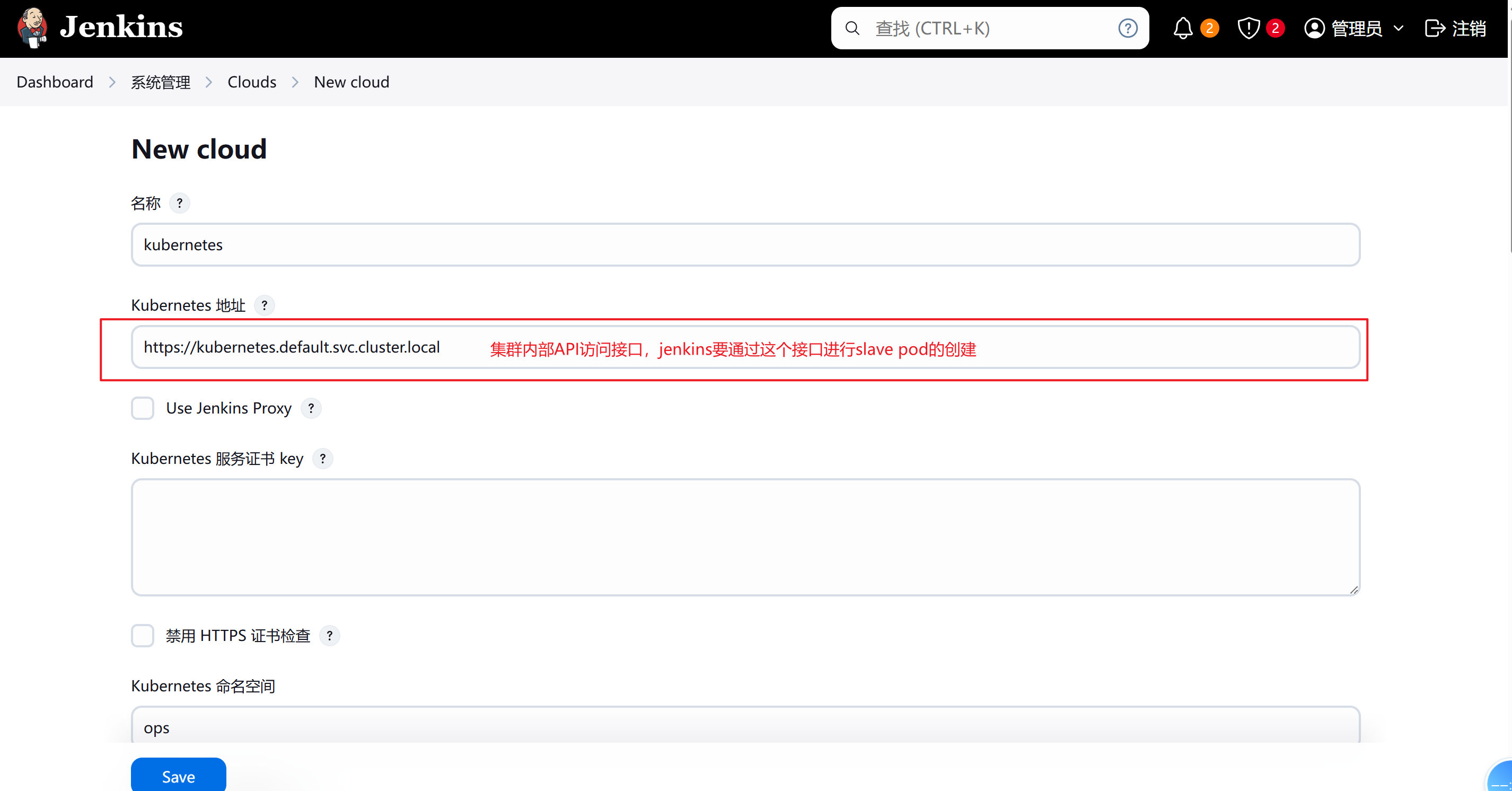Expand the chevron after Dashboard breadcrumb
The height and width of the screenshot is (791, 1512).
pos(112,82)
